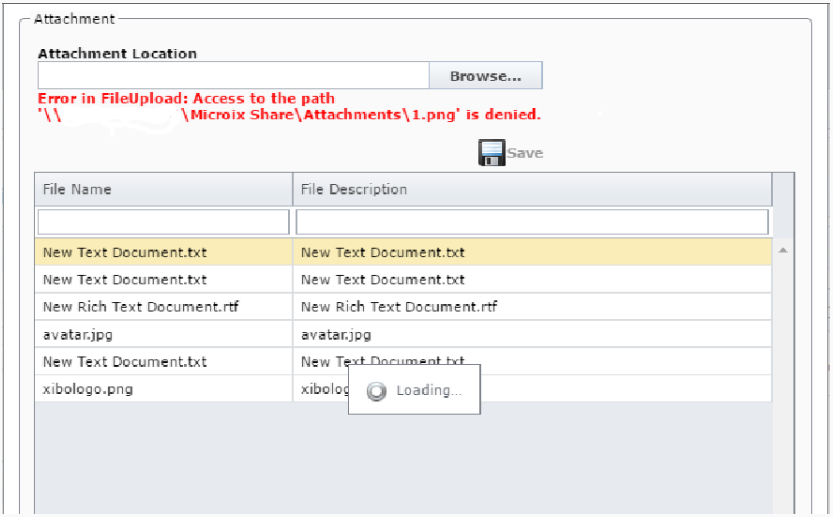Sort by the File Description column header
833x517 pixels.
[531, 189]
